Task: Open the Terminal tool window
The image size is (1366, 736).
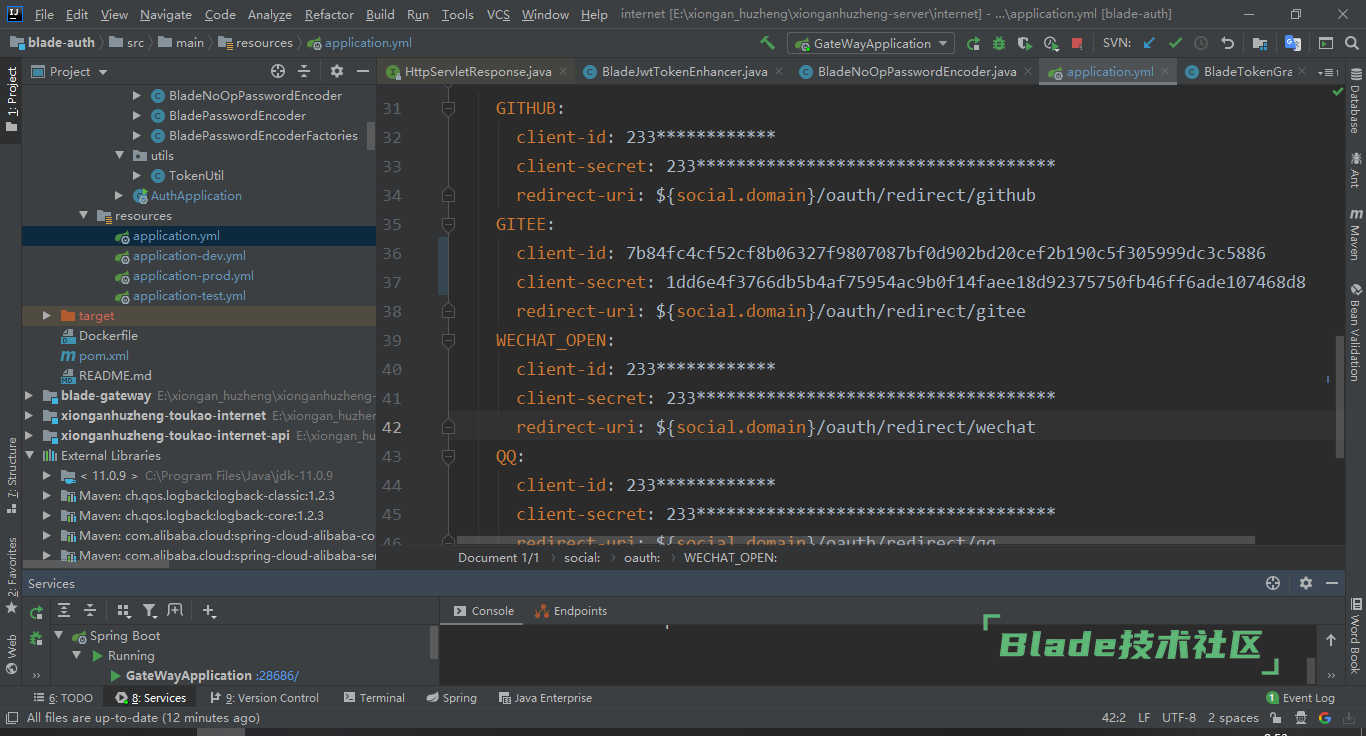Action: 374,698
